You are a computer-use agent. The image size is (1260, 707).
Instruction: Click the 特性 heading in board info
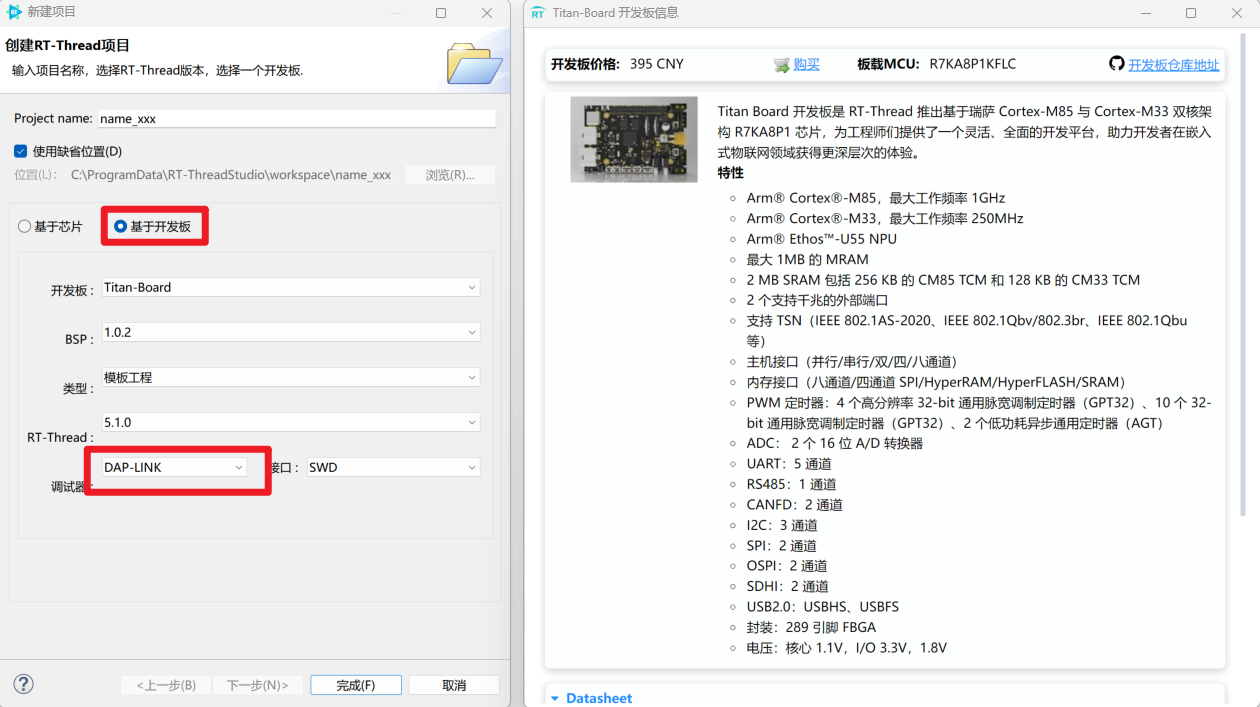click(x=731, y=173)
